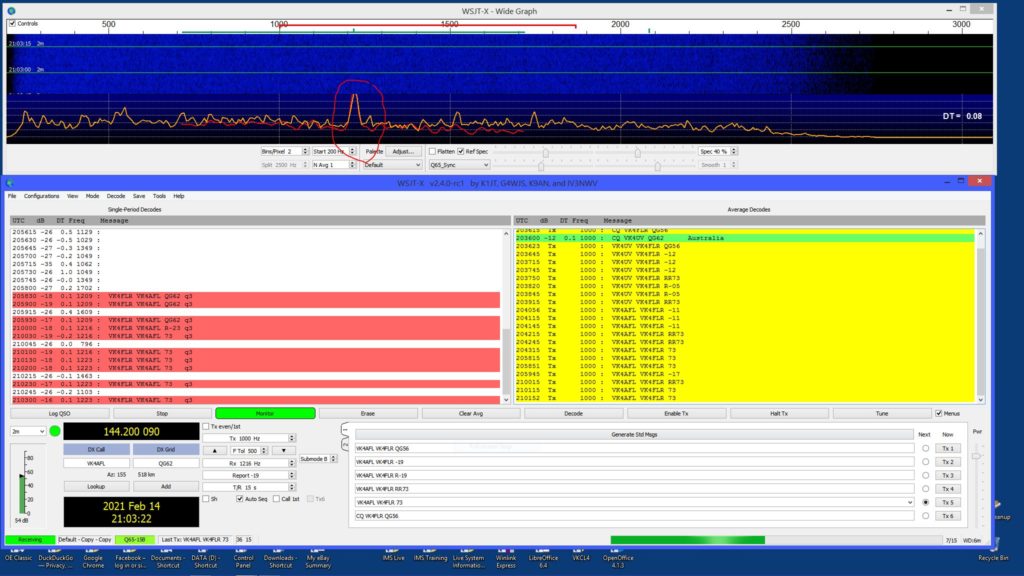Image resolution: width=1024 pixels, height=576 pixels.
Task: Click the Q65-15B mode label in status bar
Action: pyautogui.click(x=135, y=540)
